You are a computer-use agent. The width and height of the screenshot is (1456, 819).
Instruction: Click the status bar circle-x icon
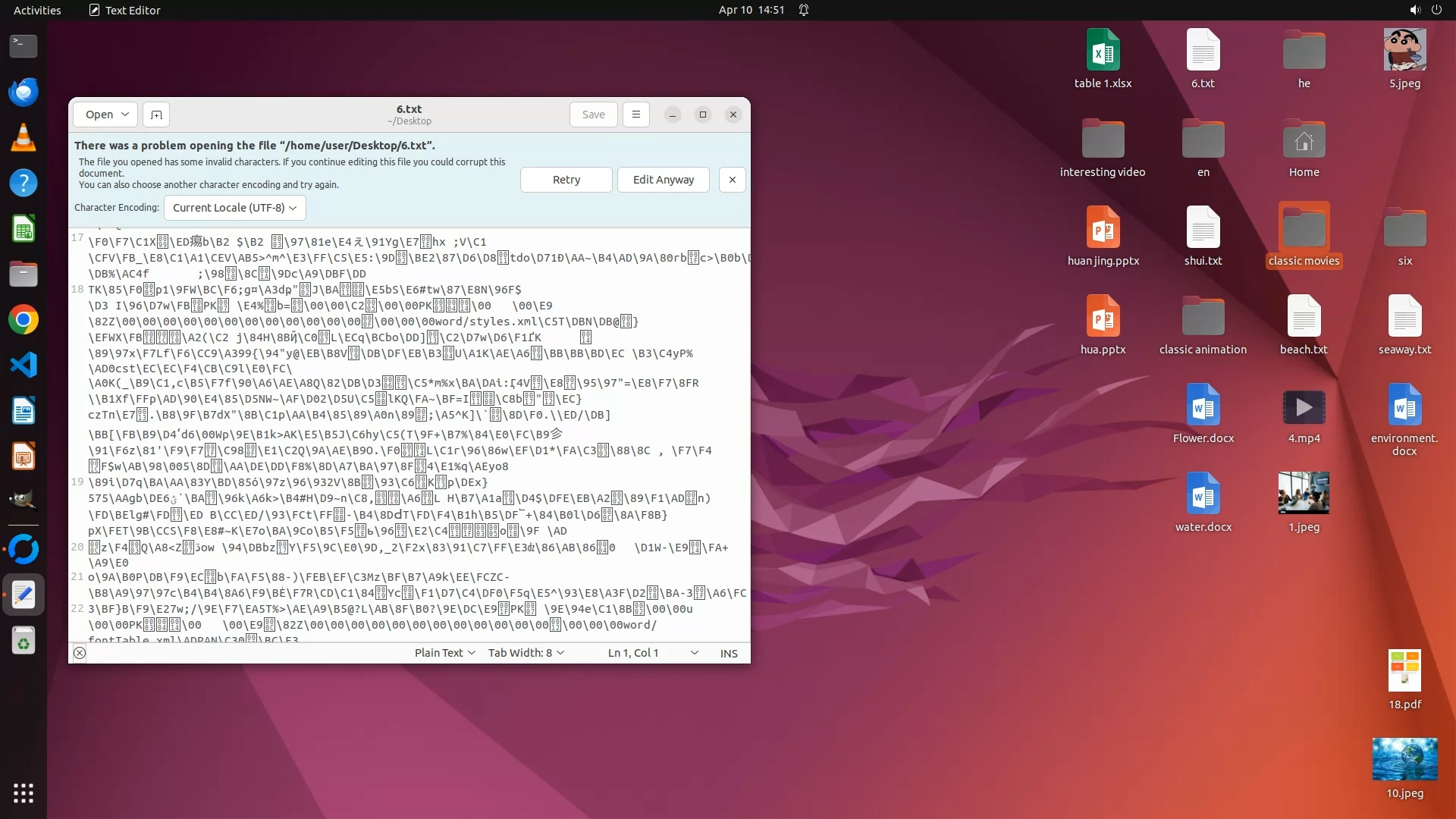pyautogui.click(x=80, y=653)
